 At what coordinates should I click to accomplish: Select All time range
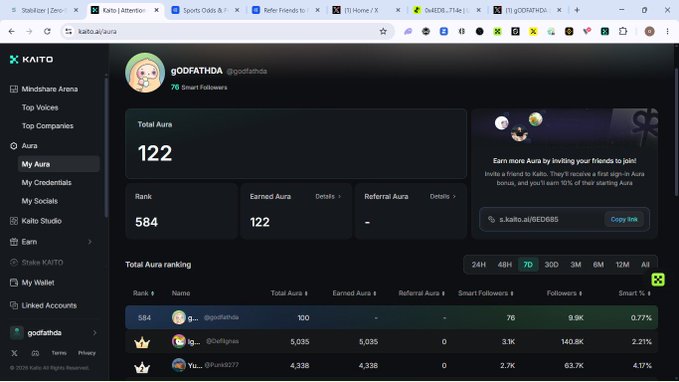click(x=645, y=265)
